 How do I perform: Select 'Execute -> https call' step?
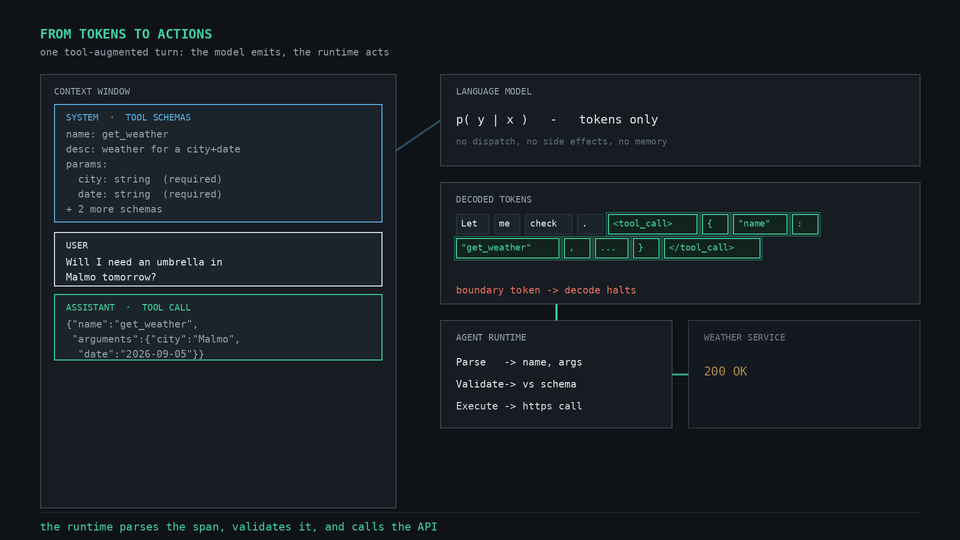tap(519, 407)
